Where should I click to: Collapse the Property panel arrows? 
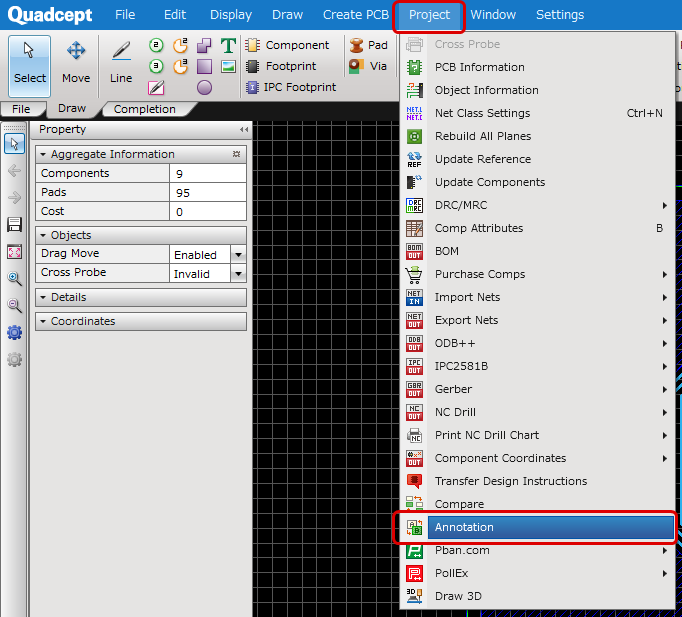click(244, 130)
